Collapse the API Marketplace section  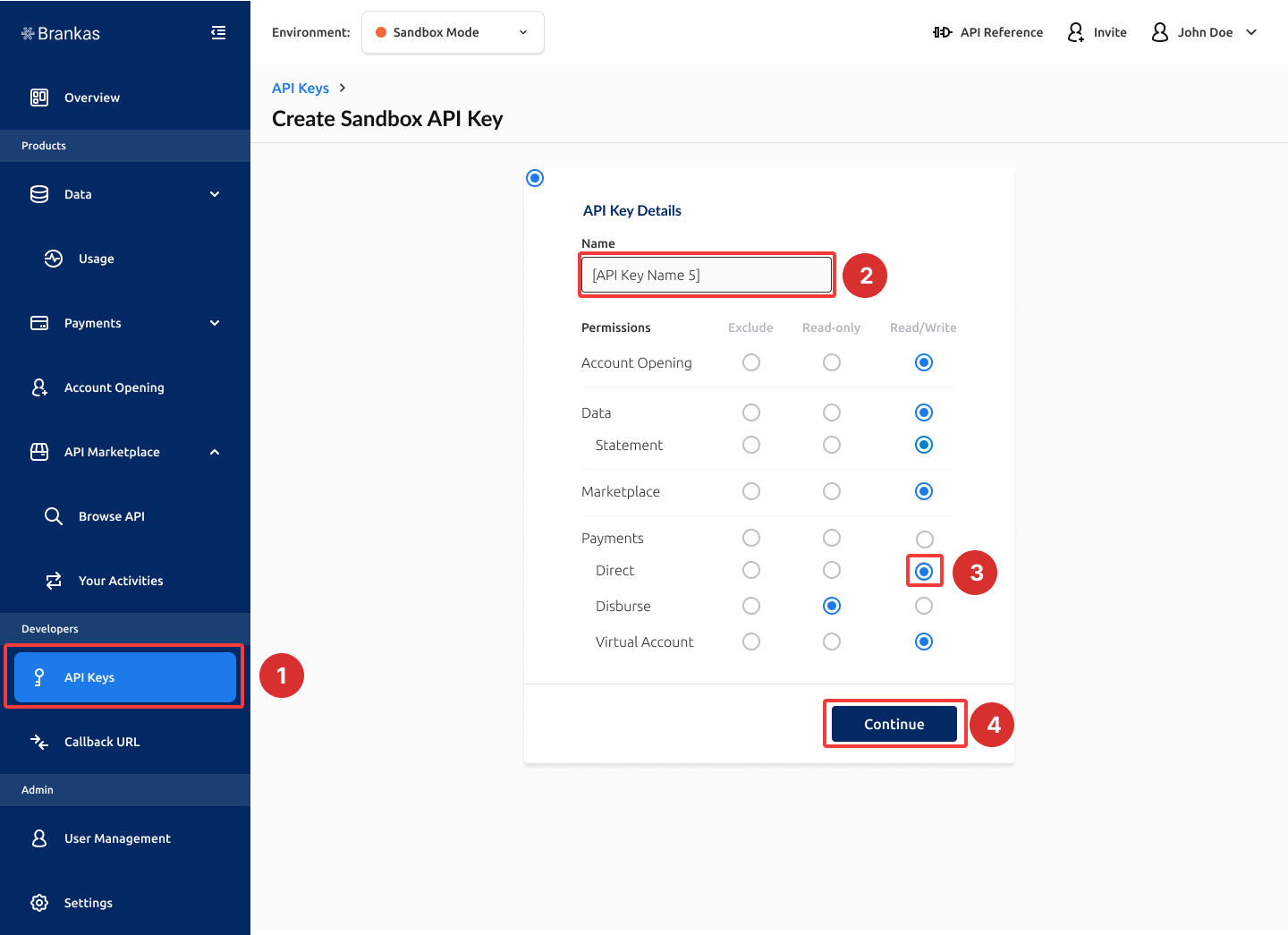(214, 452)
